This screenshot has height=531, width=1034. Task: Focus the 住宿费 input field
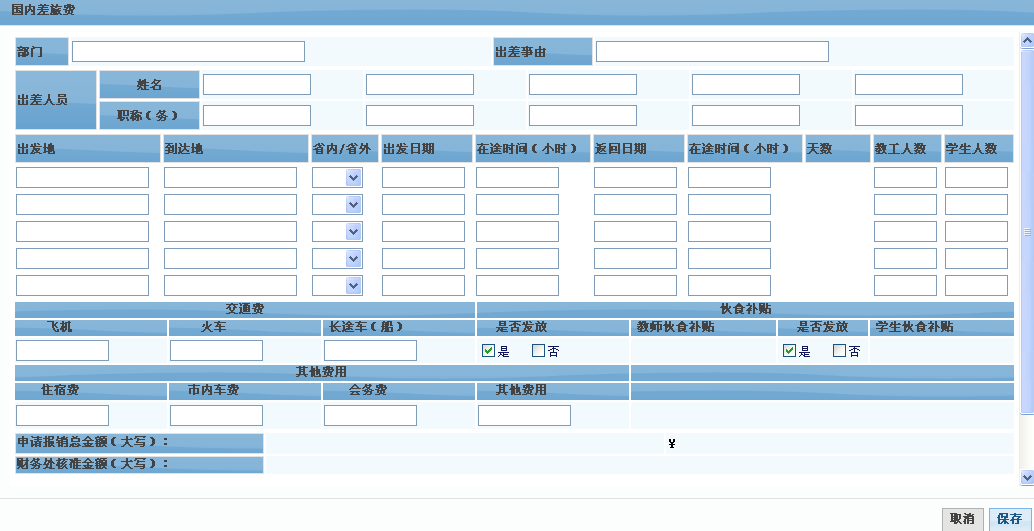pyautogui.click(x=62, y=416)
